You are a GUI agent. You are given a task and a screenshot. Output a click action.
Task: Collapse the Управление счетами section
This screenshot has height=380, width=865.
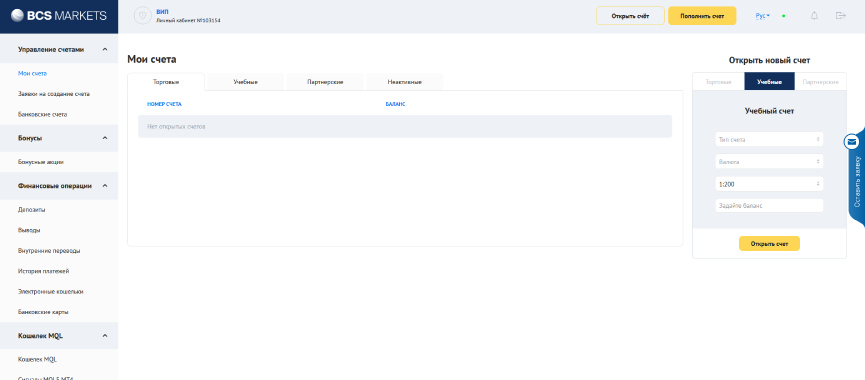[105, 49]
